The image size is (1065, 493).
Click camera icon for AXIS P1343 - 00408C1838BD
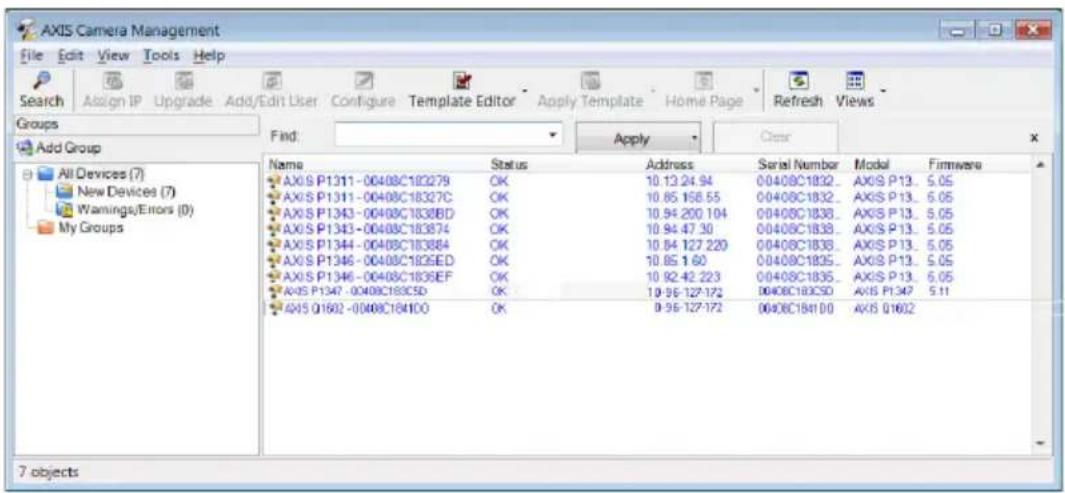(x=275, y=213)
